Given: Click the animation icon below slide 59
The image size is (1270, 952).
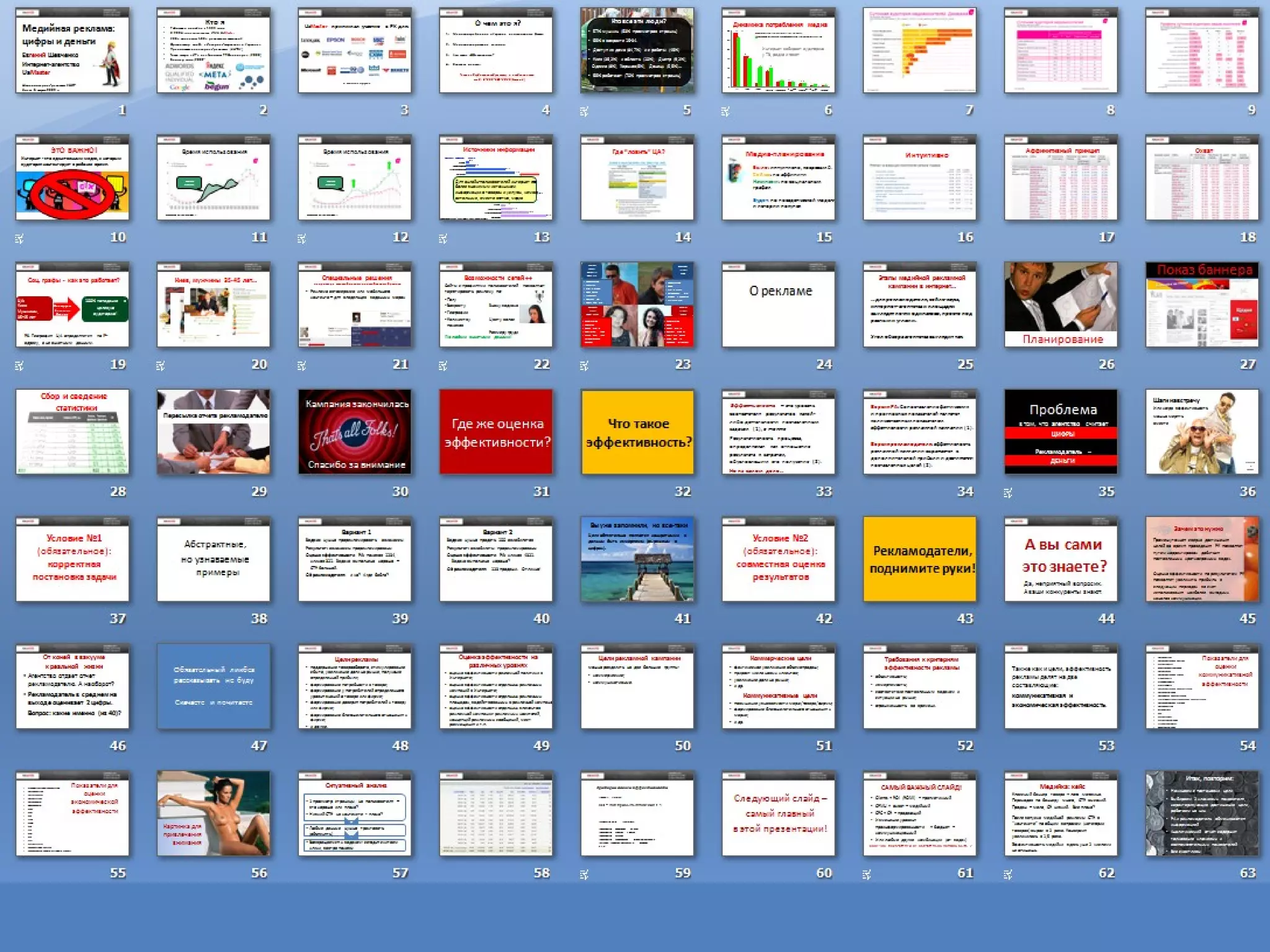Looking at the screenshot, I should [584, 875].
